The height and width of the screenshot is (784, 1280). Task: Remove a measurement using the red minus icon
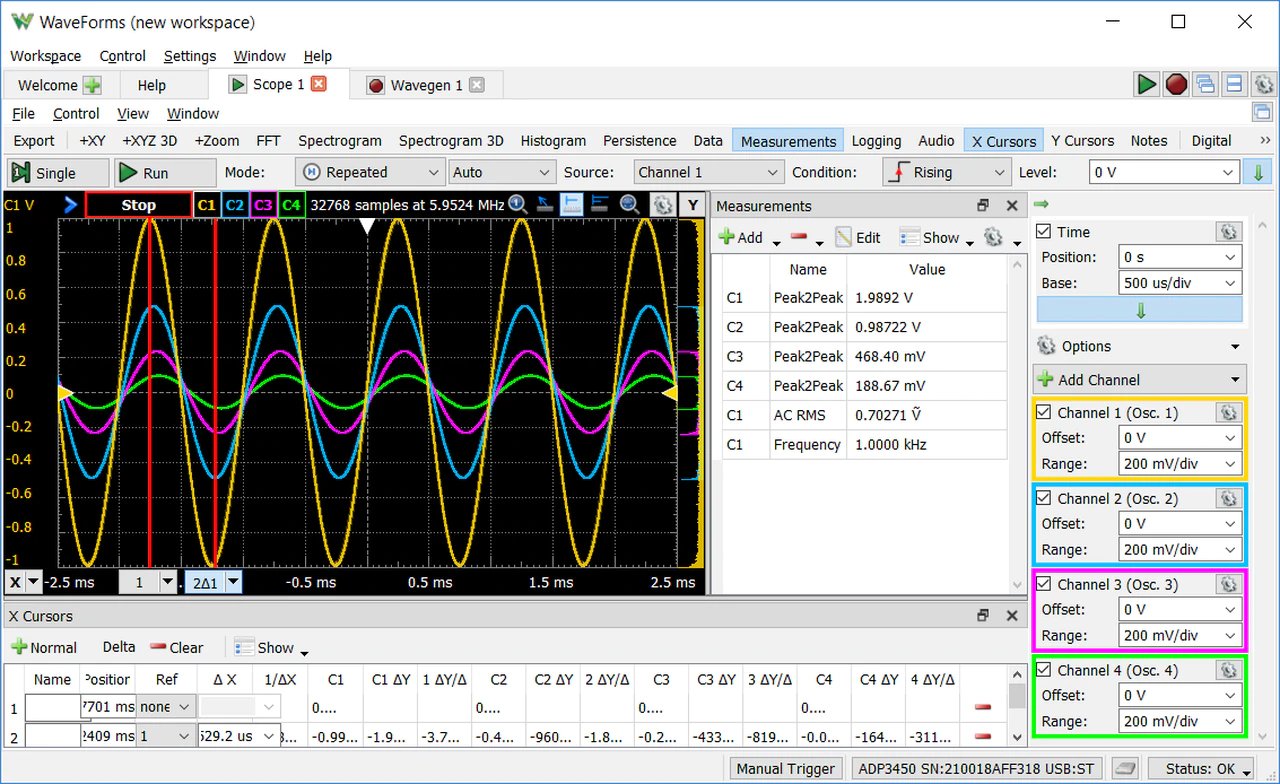pos(800,237)
